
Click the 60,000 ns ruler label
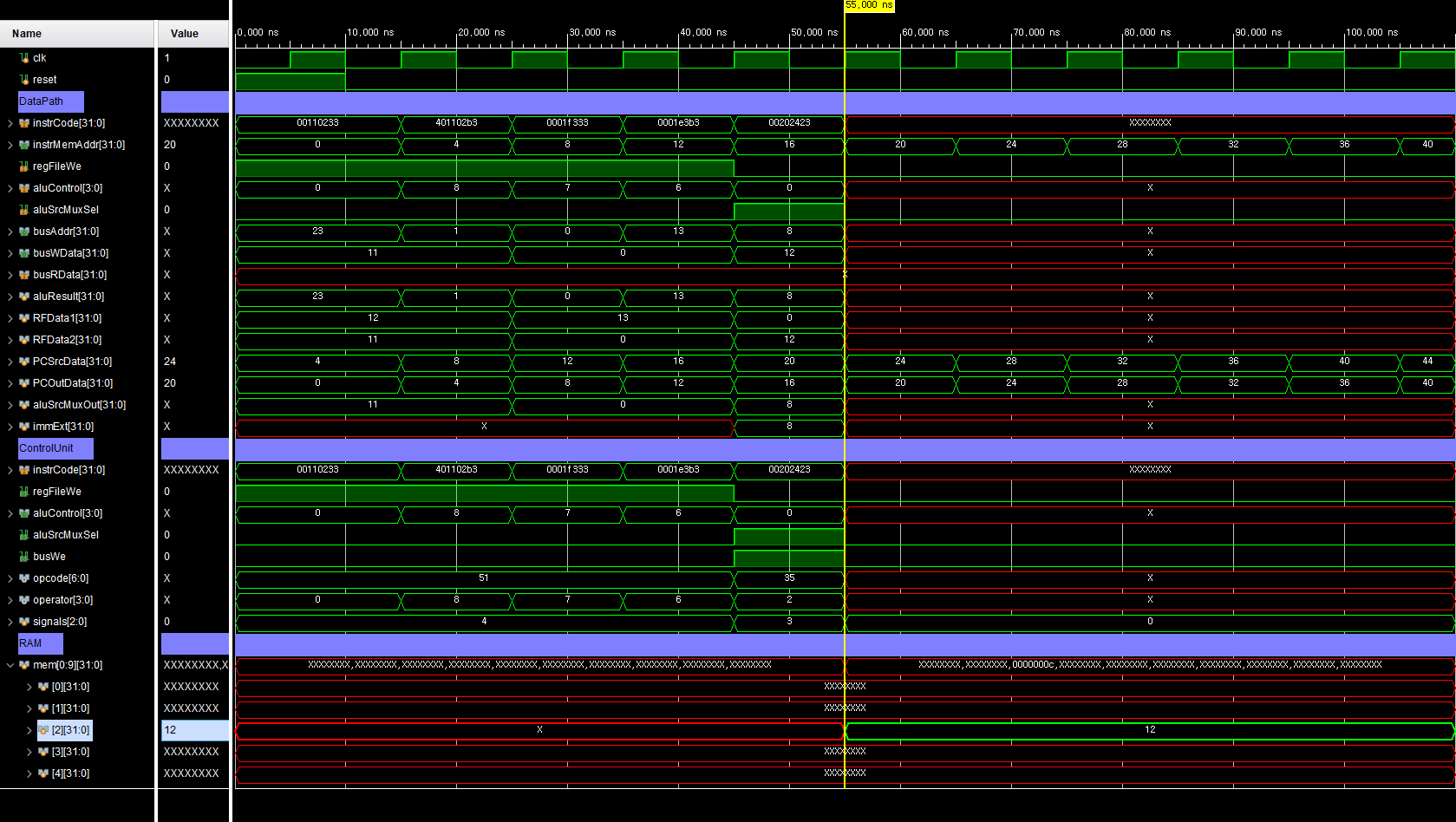pos(925,32)
